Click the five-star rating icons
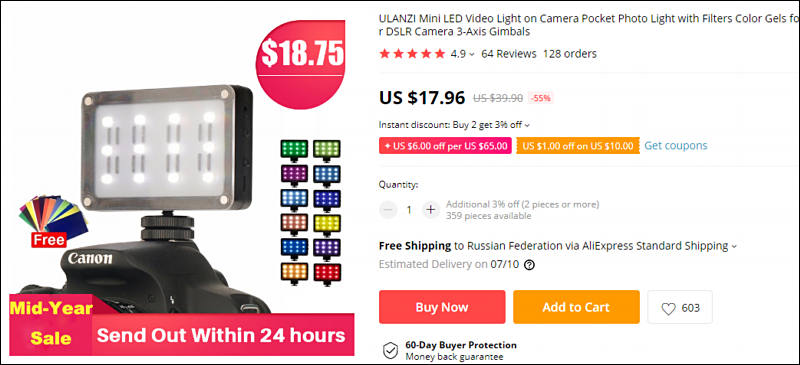This screenshot has width=800, height=365. [412, 54]
